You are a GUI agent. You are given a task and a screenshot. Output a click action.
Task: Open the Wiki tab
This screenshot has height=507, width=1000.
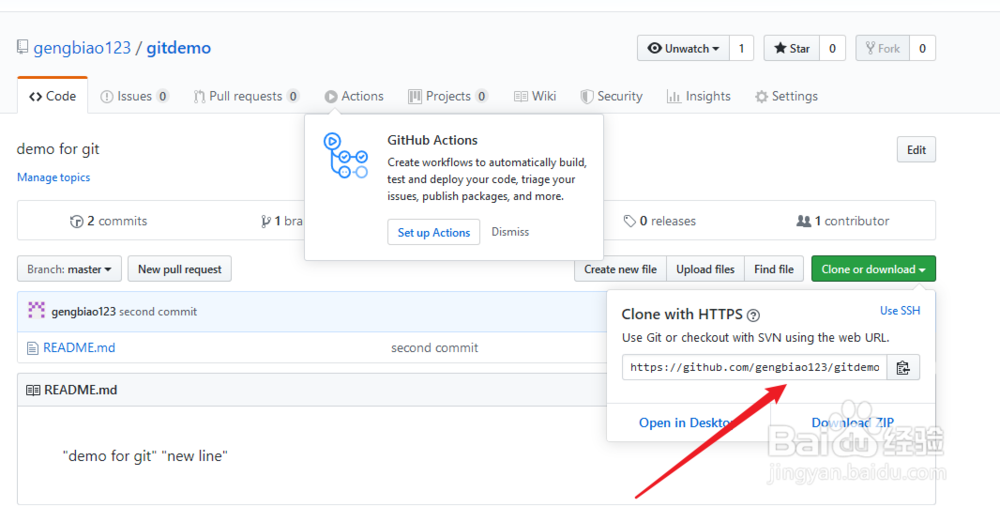[x=535, y=96]
